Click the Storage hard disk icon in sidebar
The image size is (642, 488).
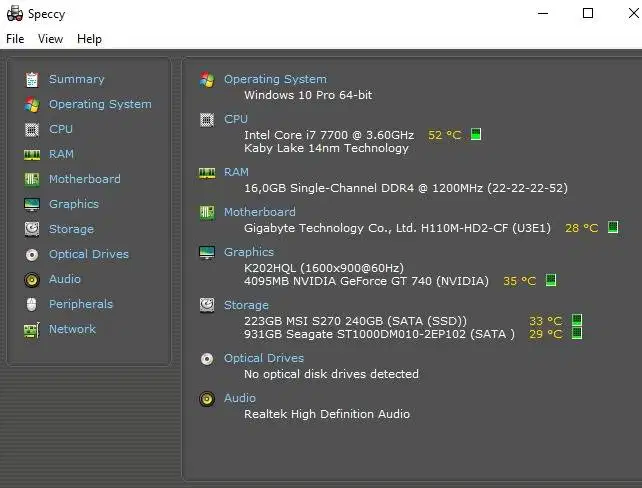(32, 229)
